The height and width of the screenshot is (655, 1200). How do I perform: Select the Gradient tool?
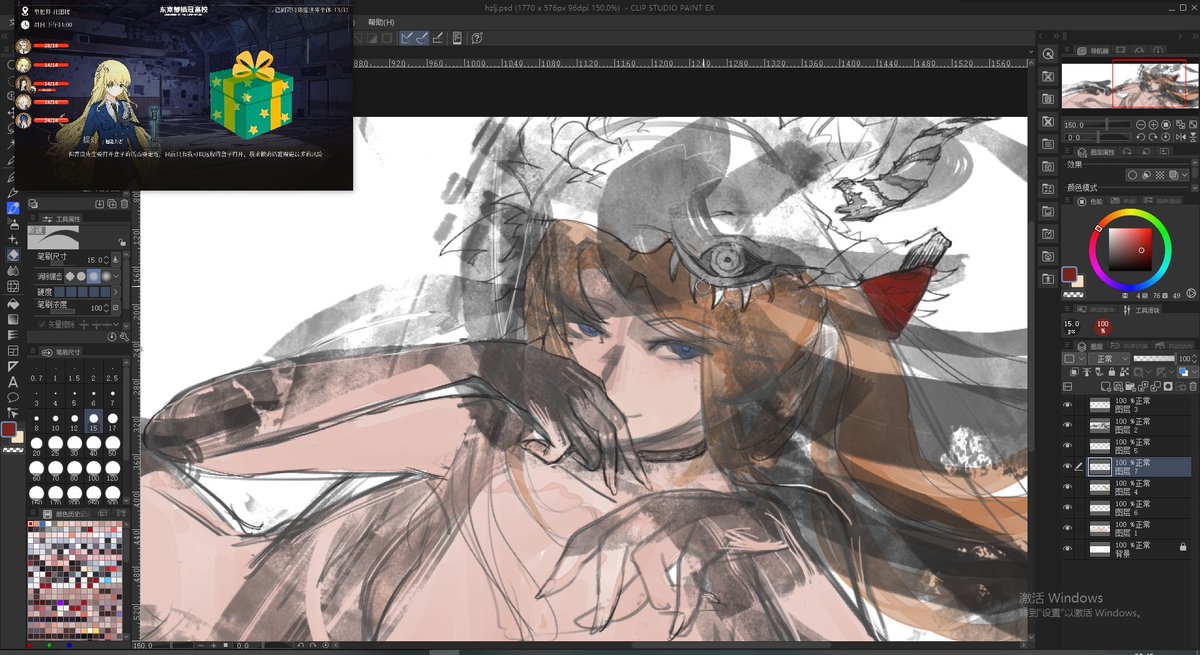pyautogui.click(x=13, y=319)
